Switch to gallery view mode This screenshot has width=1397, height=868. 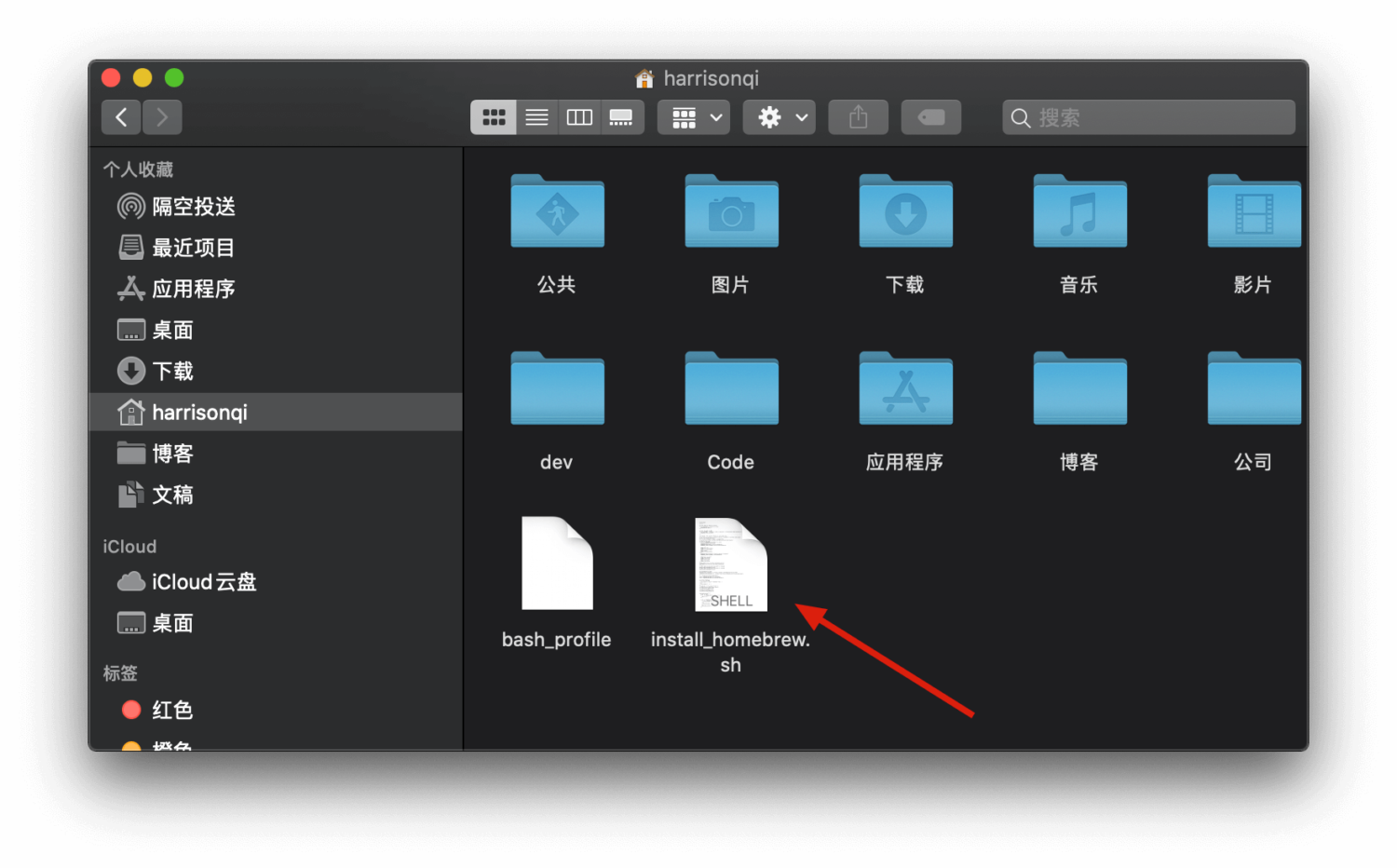pos(621,117)
